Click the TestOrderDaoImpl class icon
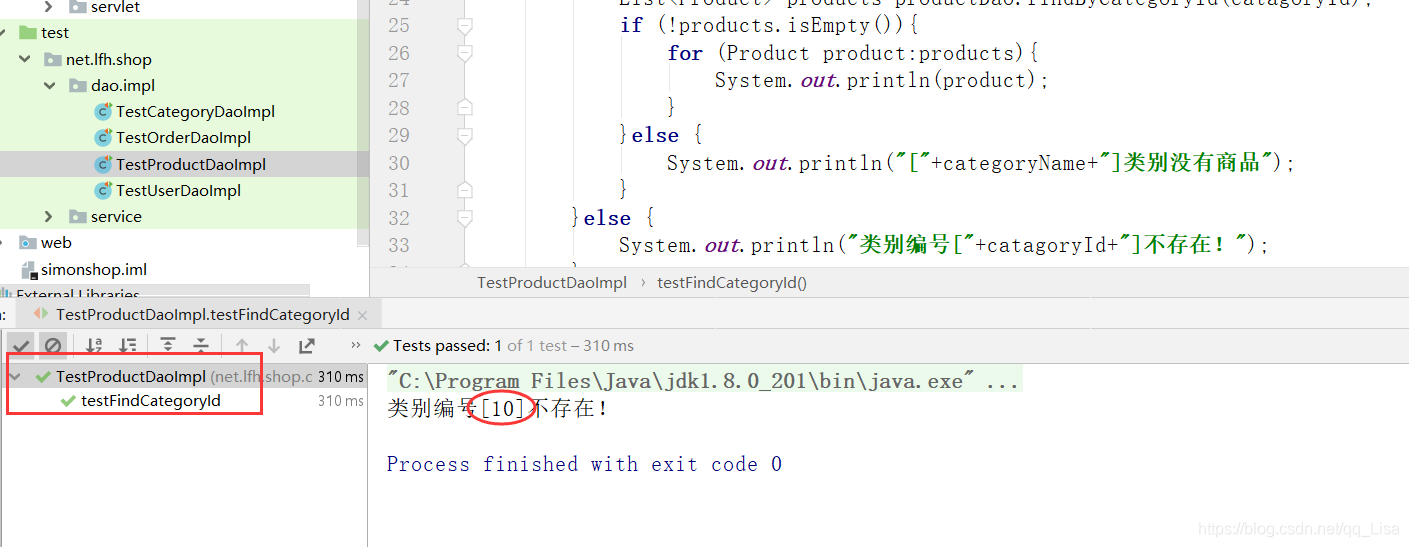The width and height of the screenshot is (1409, 547). pyautogui.click(x=103, y=138)
